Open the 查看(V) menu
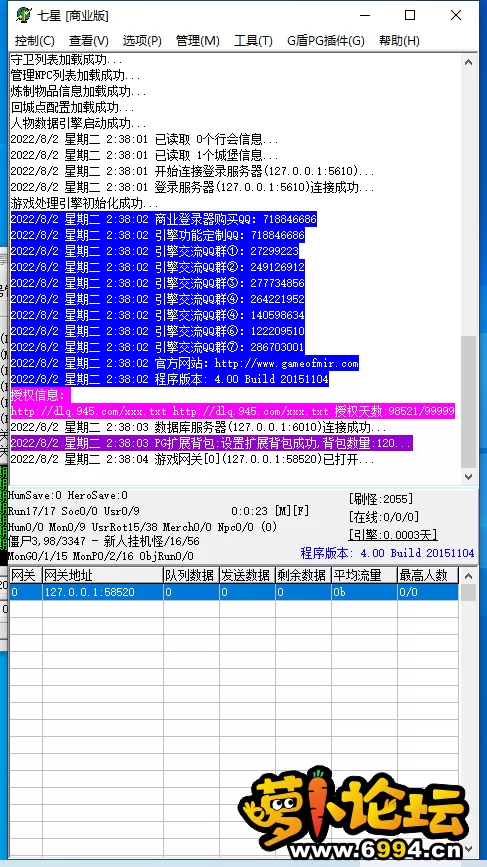 click(x=88, y=41)
